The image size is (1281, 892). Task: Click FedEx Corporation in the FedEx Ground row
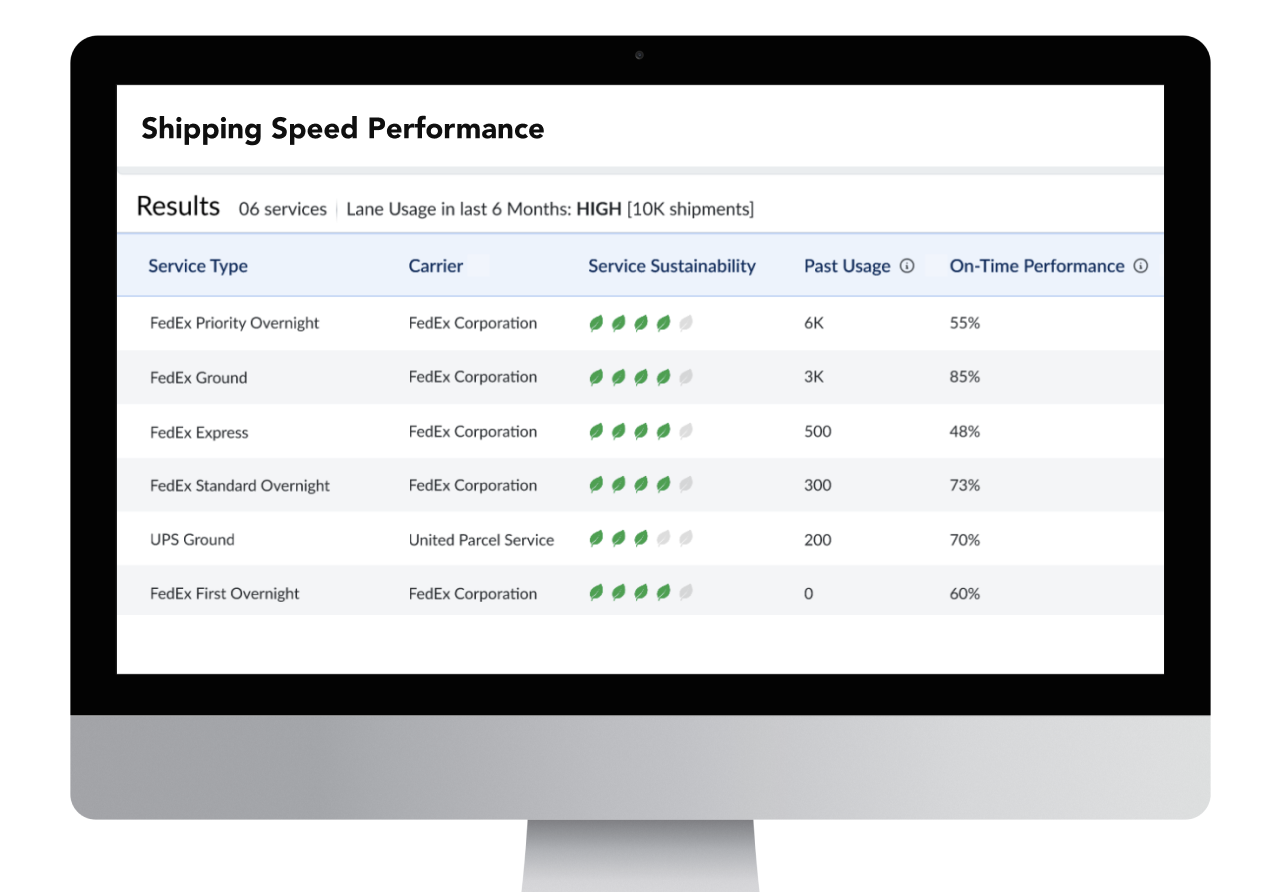[473, 377]
